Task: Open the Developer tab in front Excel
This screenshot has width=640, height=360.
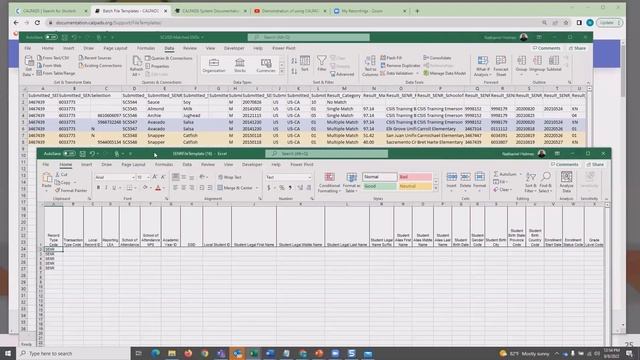Action: (252, 164)
